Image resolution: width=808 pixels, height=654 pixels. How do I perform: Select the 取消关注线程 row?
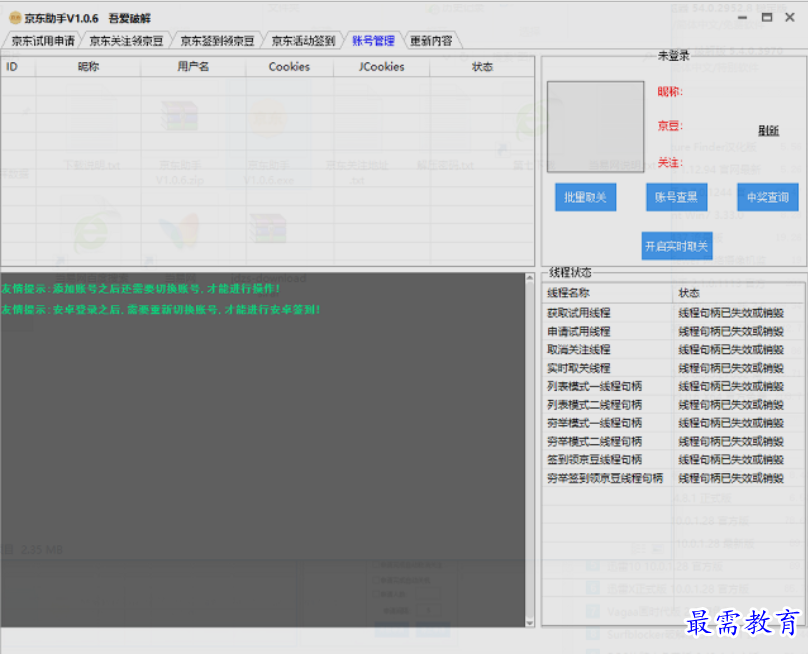point(673,349)
